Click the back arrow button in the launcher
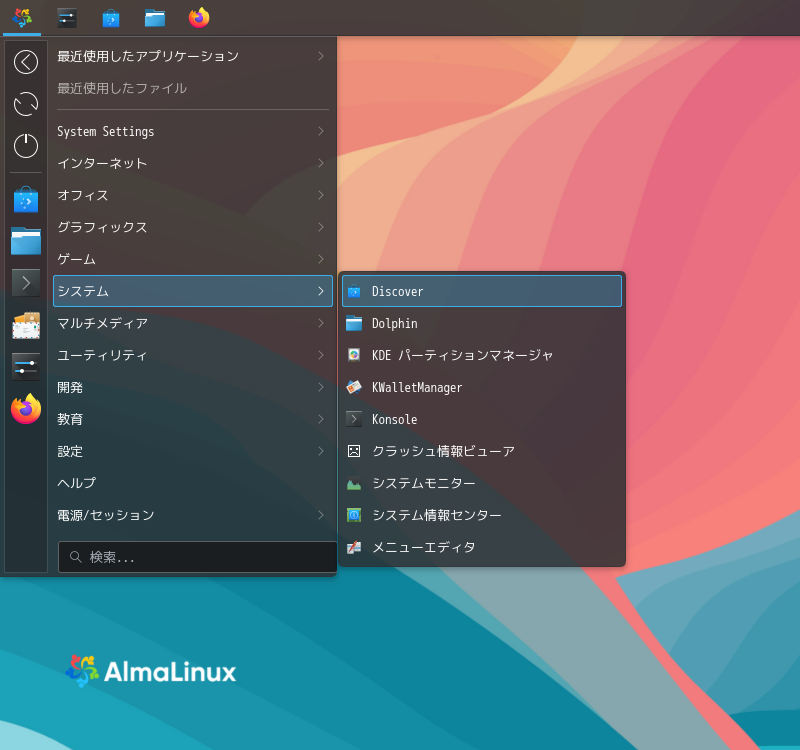The width and height of the screenshot is (800, 750). pos(25,62)
